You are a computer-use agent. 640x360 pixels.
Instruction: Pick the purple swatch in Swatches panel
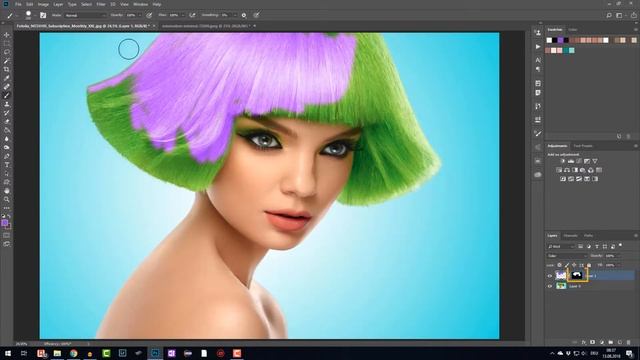pyautogui.click(x=560, y=40)
